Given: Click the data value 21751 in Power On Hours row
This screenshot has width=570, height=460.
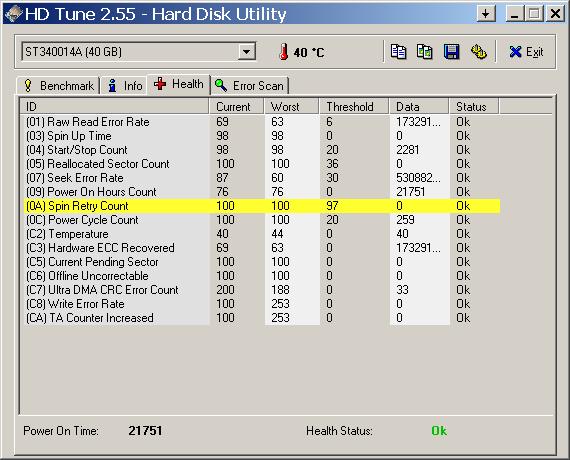Looking at the screenshot, I should (410, 192).
